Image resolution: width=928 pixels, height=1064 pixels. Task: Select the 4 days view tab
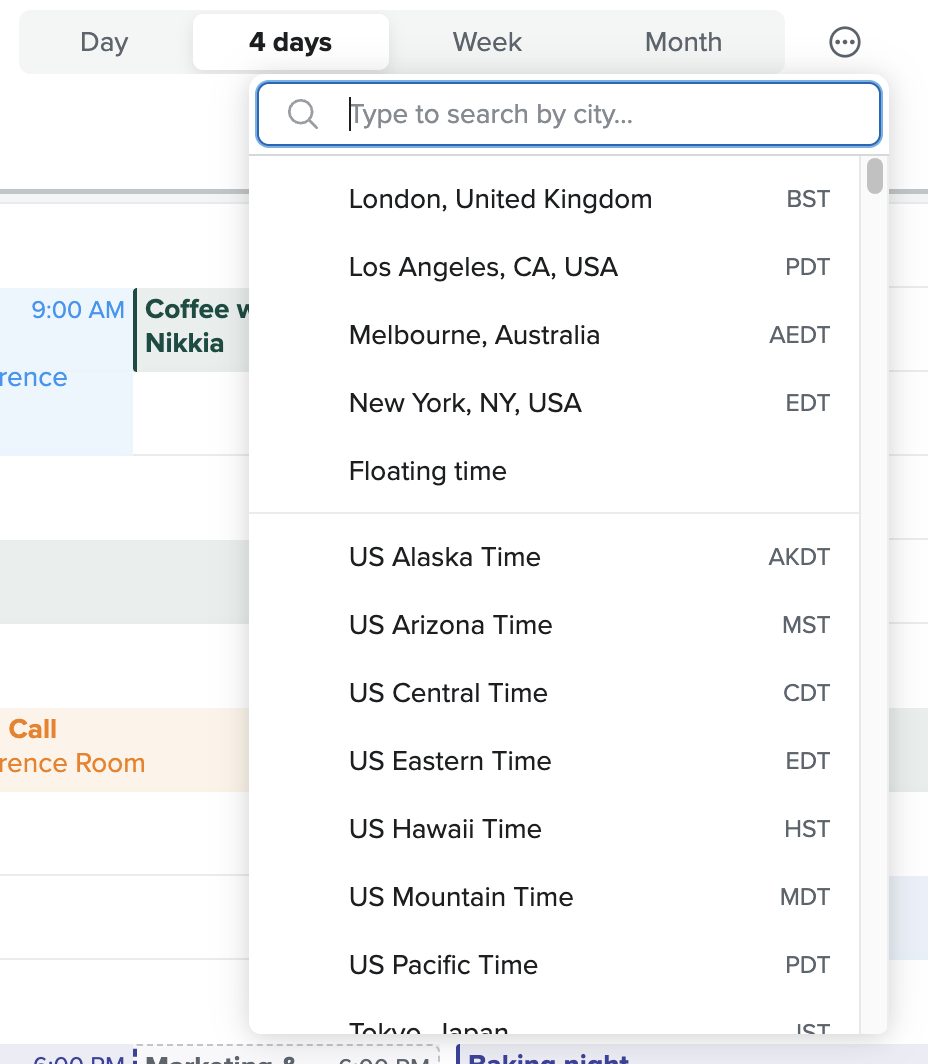tap(290, 42)
